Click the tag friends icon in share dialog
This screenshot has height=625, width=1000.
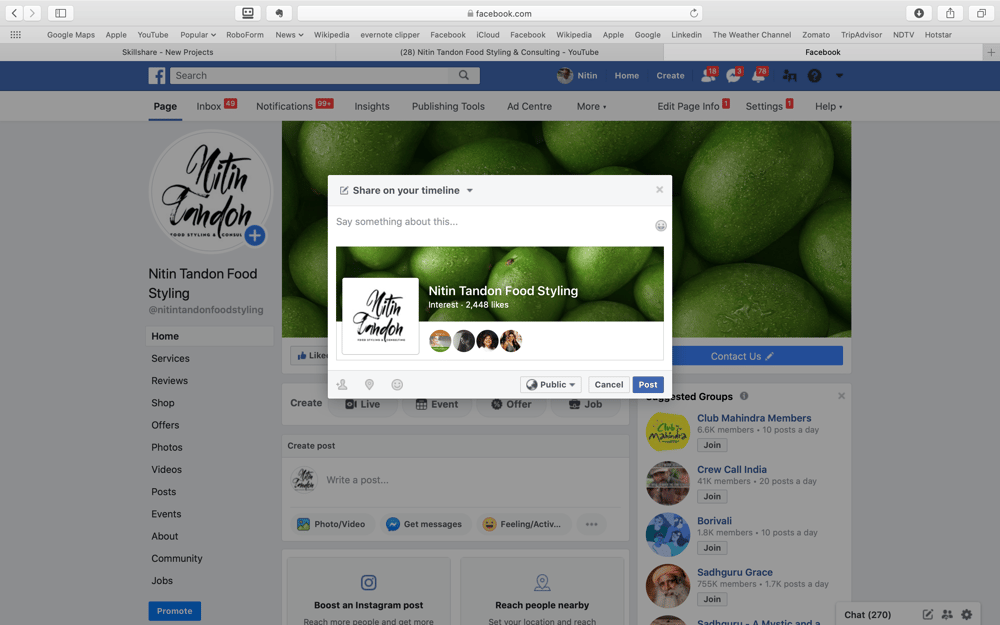point(342,385)
